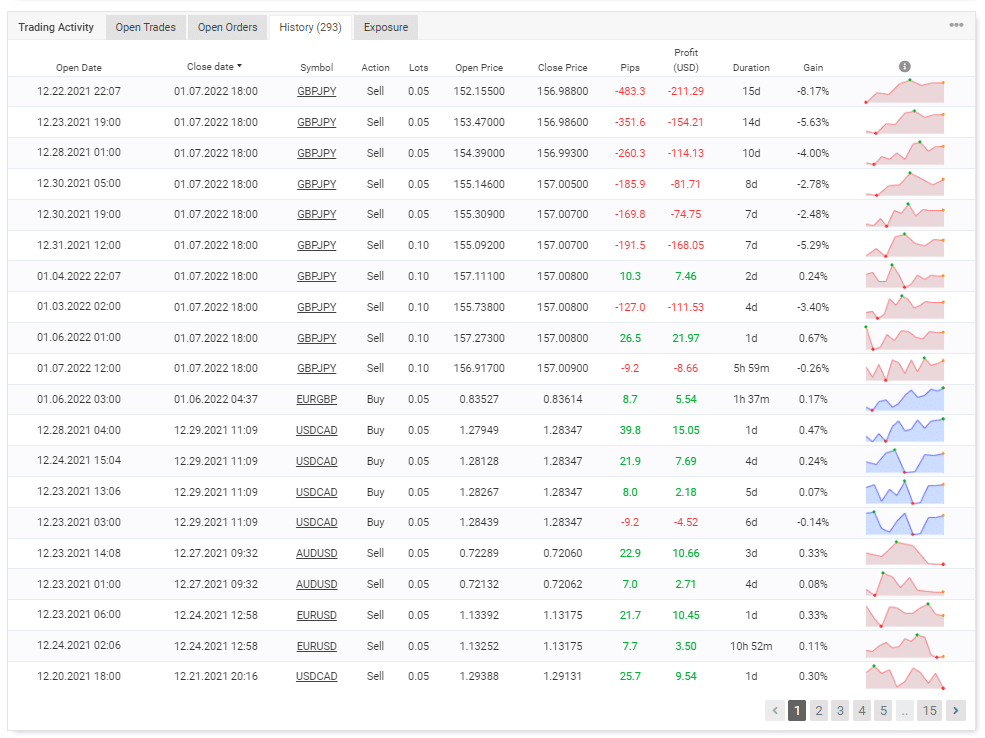985x738 pixels.
Task: Open the Exposure tab
Action: tap(386, 27)
